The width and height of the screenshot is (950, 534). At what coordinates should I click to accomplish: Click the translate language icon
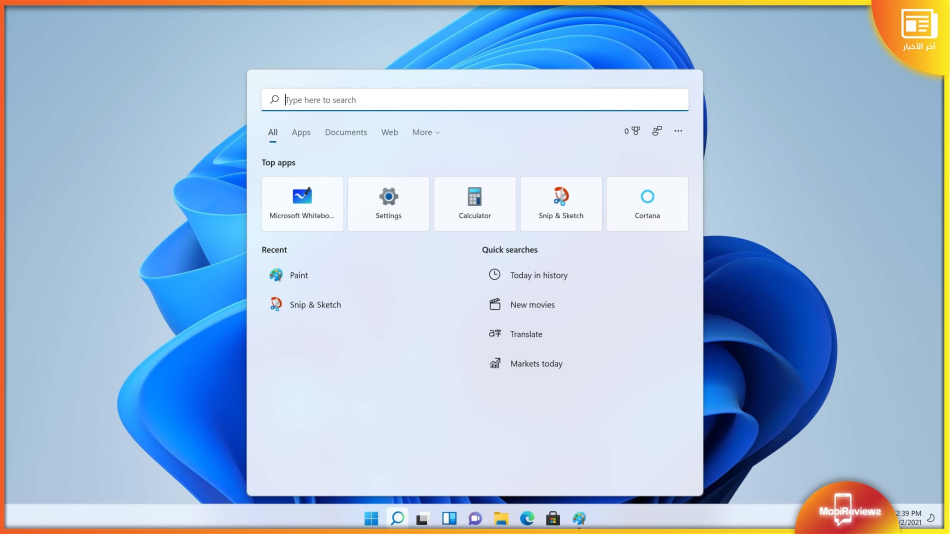(x=495, y=333)
